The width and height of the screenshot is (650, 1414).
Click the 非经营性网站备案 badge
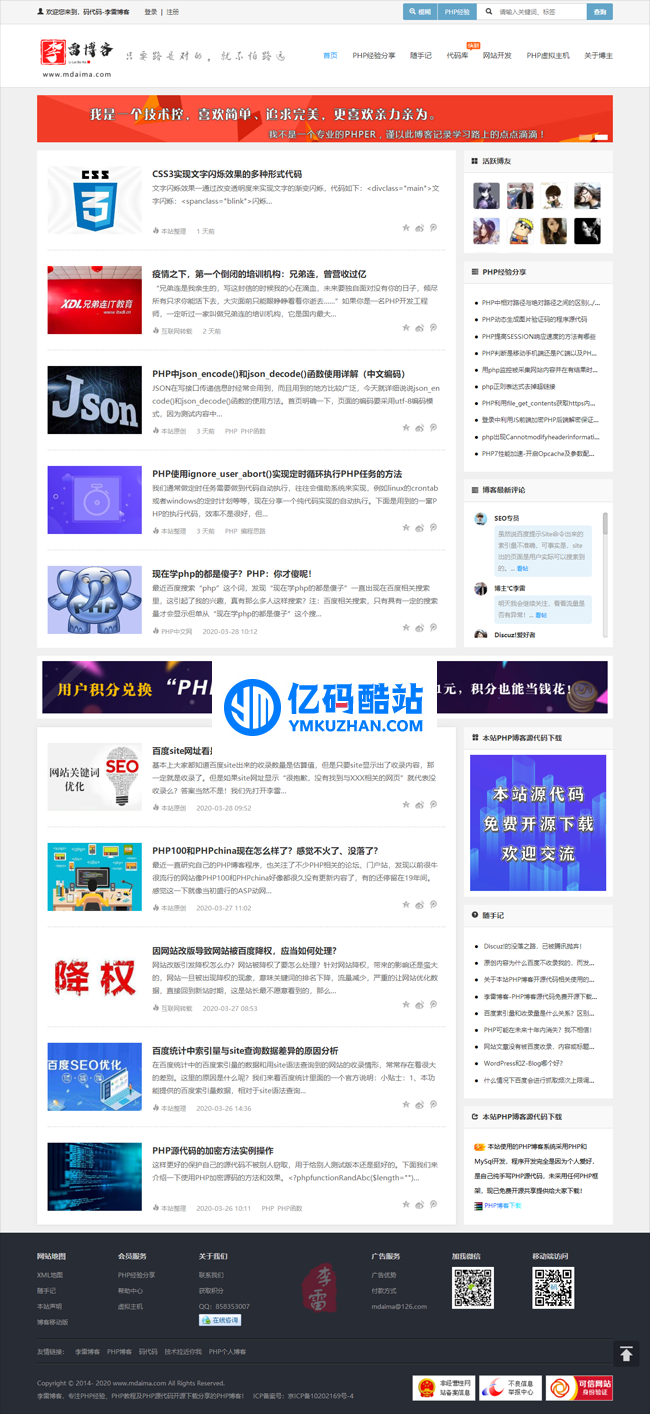(444, 1388)
